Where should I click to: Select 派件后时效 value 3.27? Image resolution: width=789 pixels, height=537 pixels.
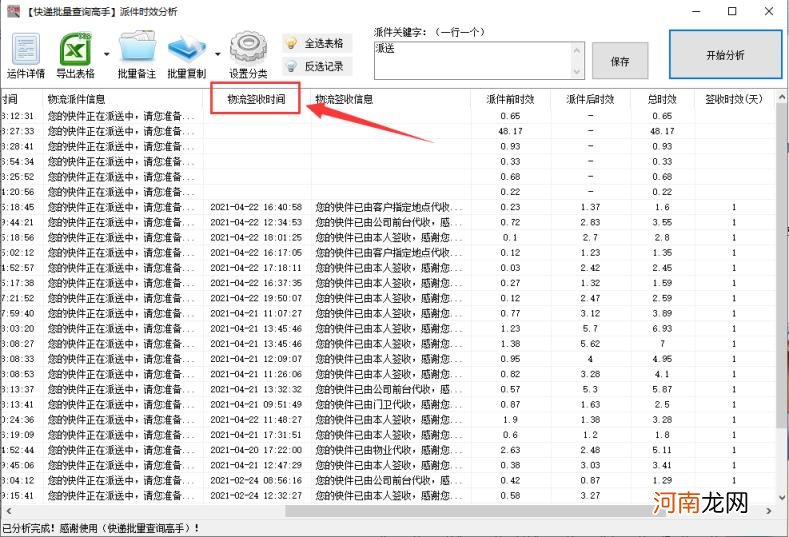pyautogui.click(x=590, y=495)
